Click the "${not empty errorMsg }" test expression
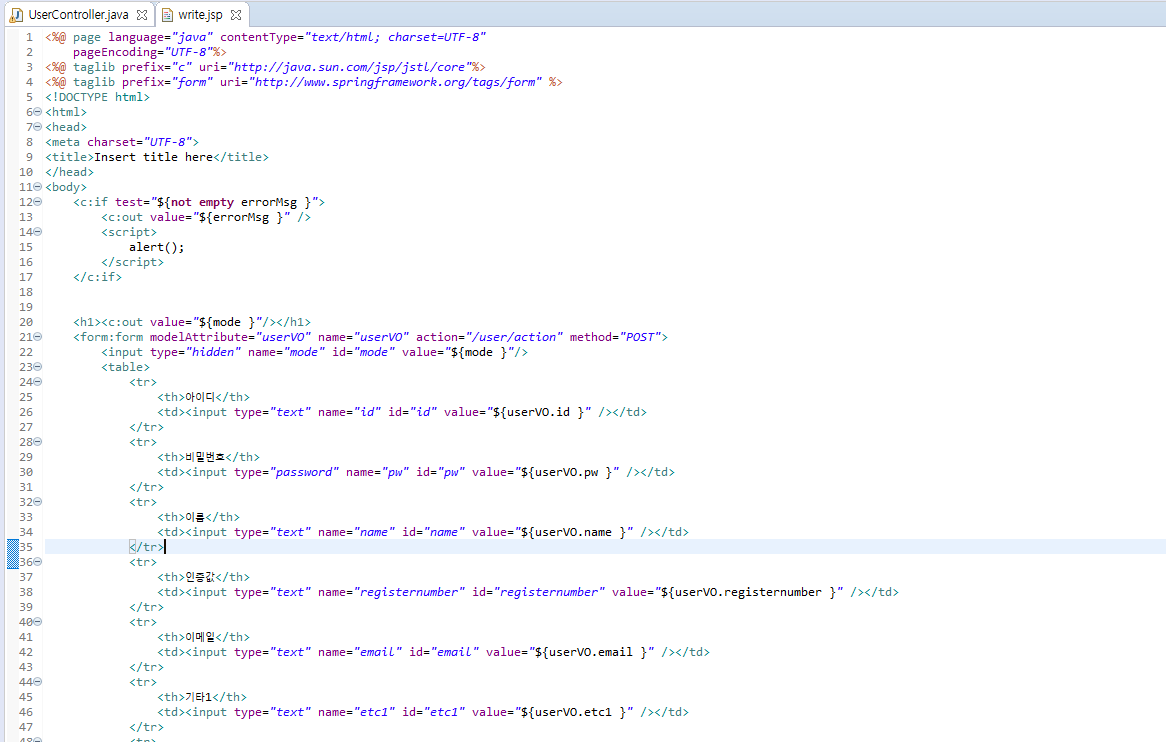This screenshot has height=742, width=1166. 234,202
